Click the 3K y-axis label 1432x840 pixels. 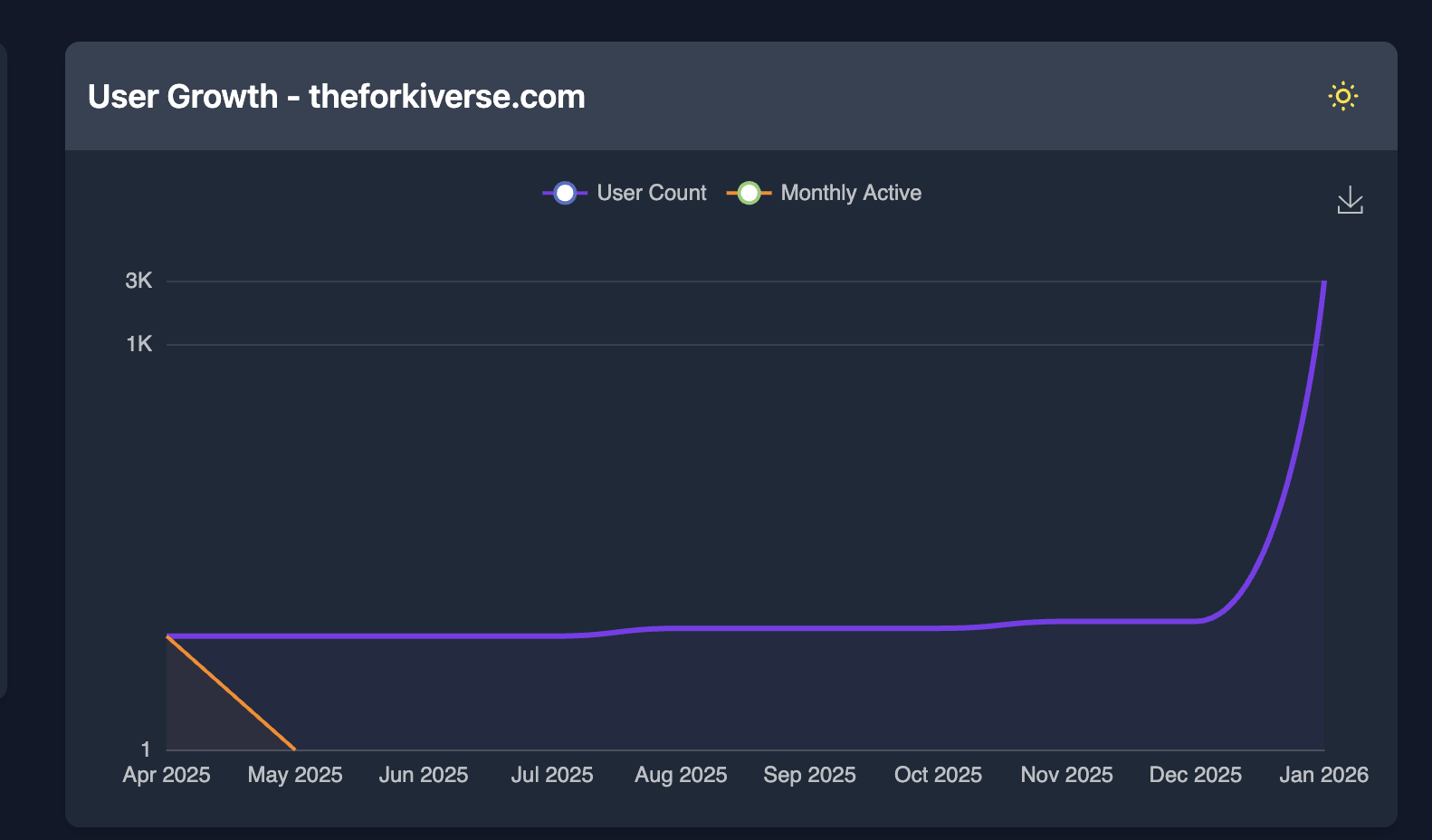click(x=138, y=281)
